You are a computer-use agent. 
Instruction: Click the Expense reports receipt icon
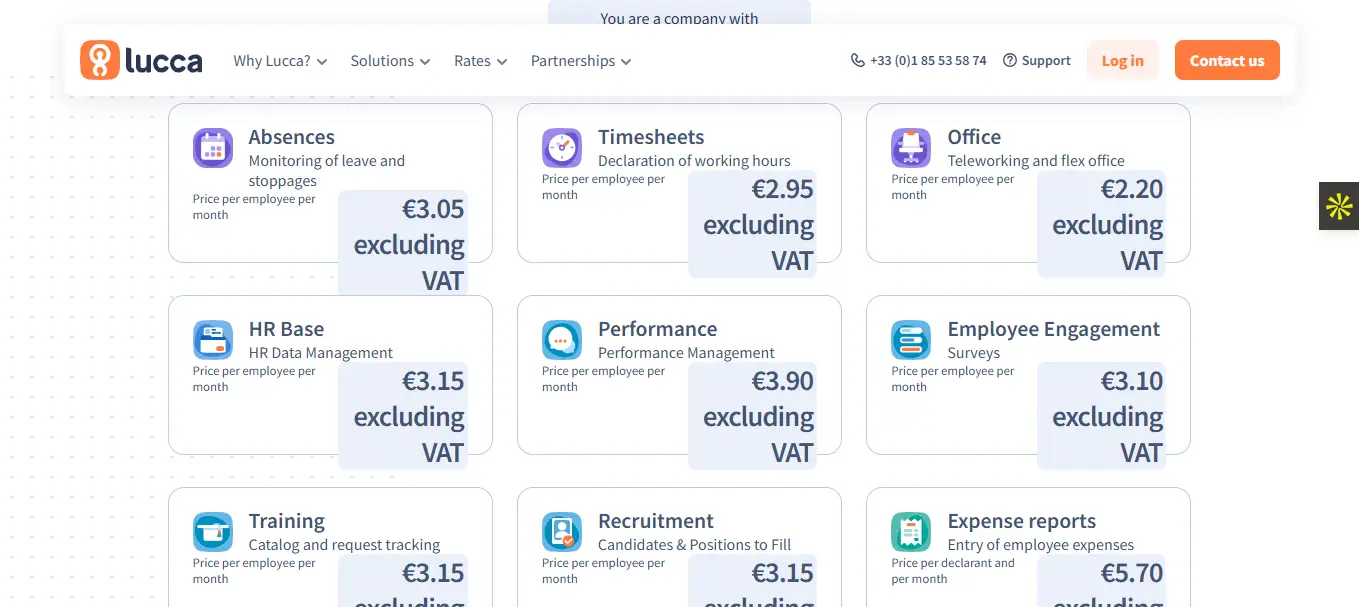(910, 532)
